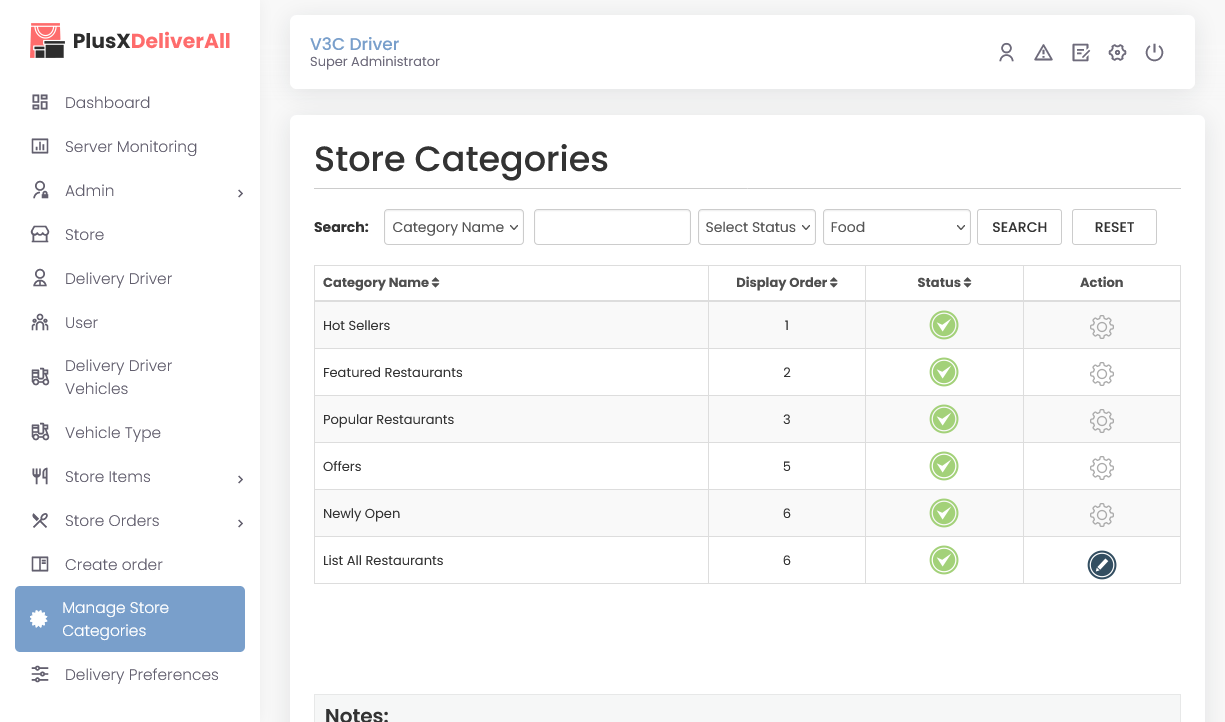Open gear action for Featured Restaurants
This screenshot has height=722, width=1225.
[x=1101, y=374]
